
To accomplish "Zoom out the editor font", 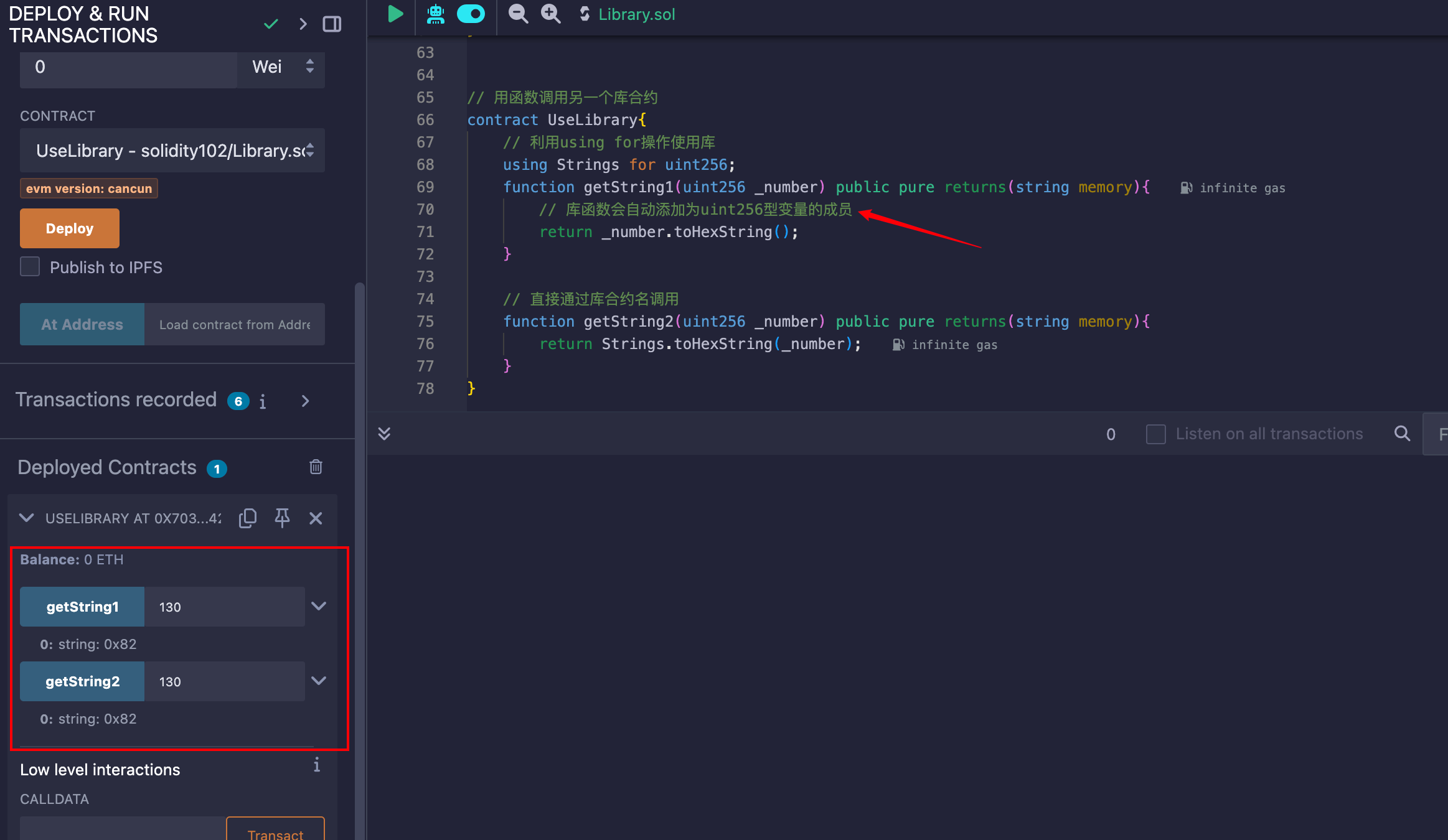I will tap(518, 14).
